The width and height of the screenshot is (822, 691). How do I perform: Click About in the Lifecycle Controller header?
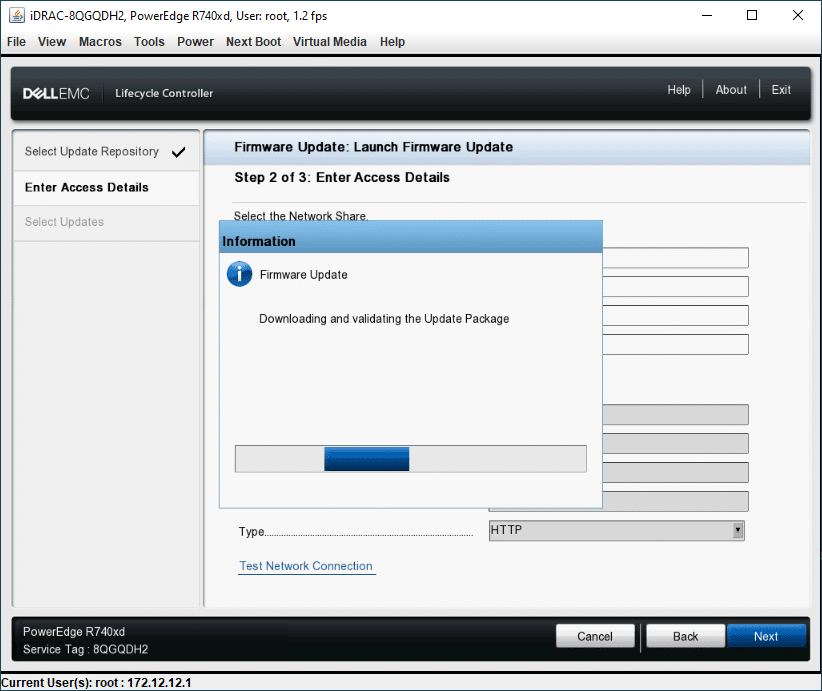tap(731, 90)
